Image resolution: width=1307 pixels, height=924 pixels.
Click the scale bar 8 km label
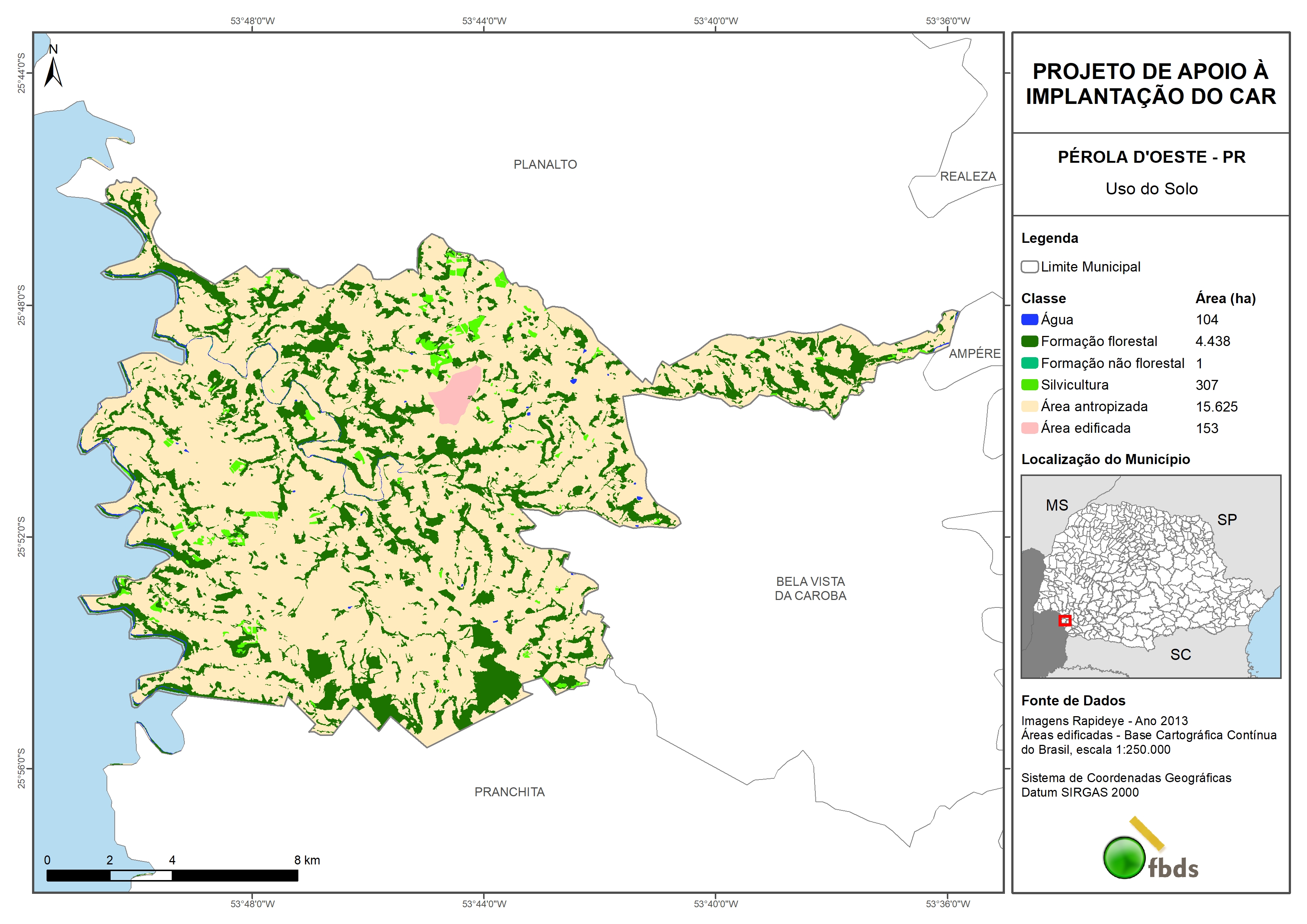pyautogui.click(x=307, y=860)
